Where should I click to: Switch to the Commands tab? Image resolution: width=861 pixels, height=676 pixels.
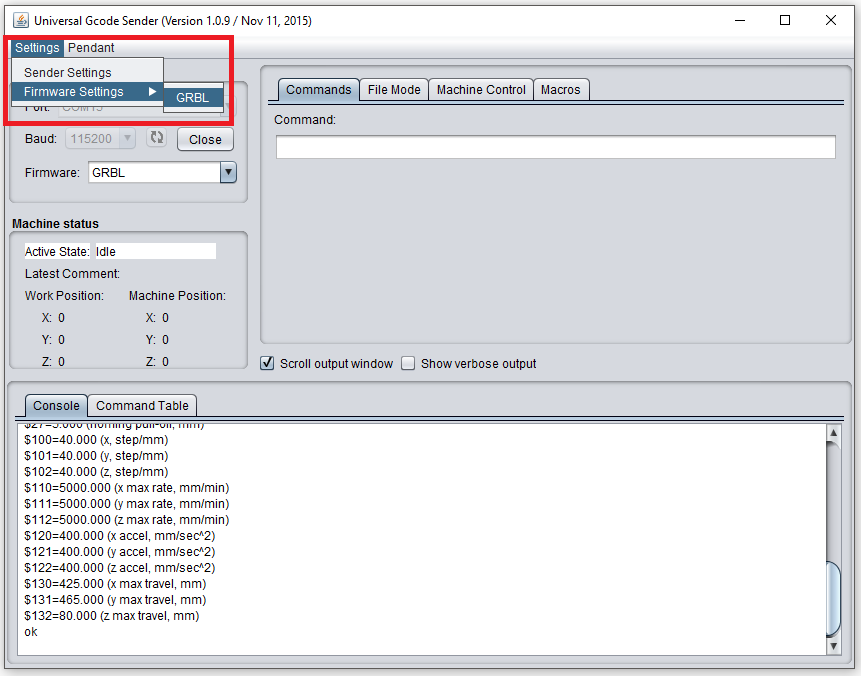(x=318, y=90)
